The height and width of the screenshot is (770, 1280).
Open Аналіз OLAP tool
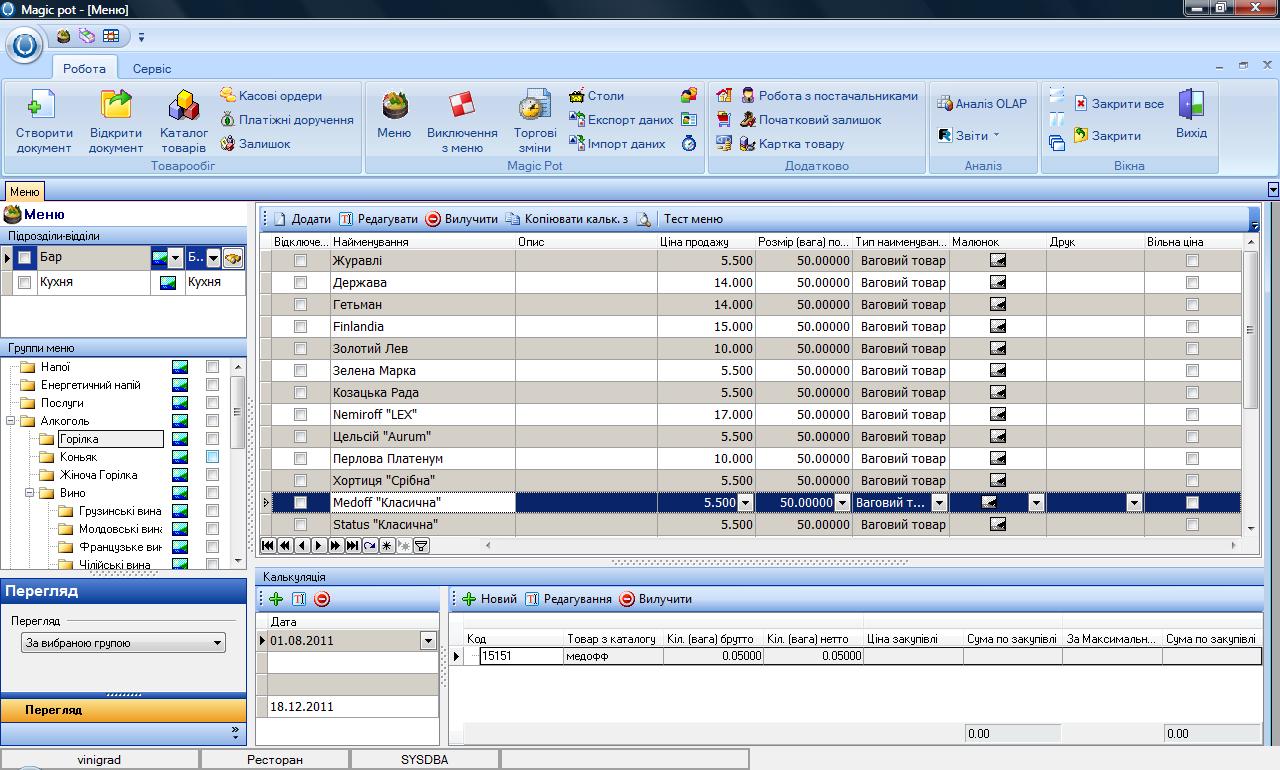click(x=981, y=103)
